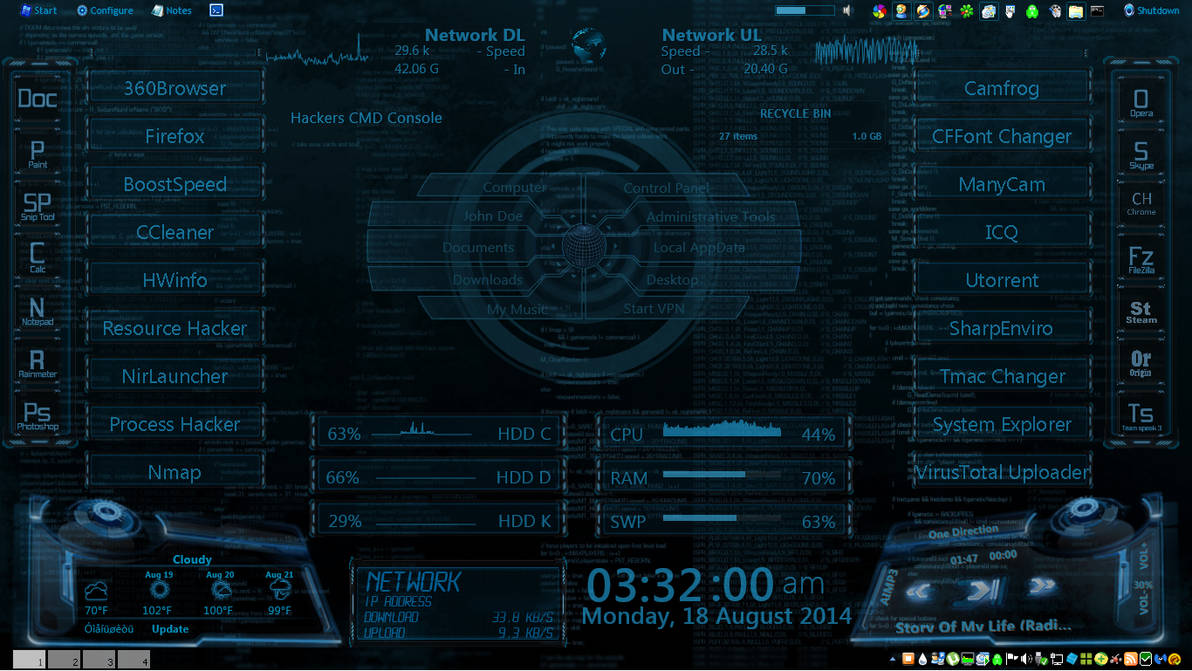Open the volume speaker tray icon at bottom

click(x=1026, y=660)
